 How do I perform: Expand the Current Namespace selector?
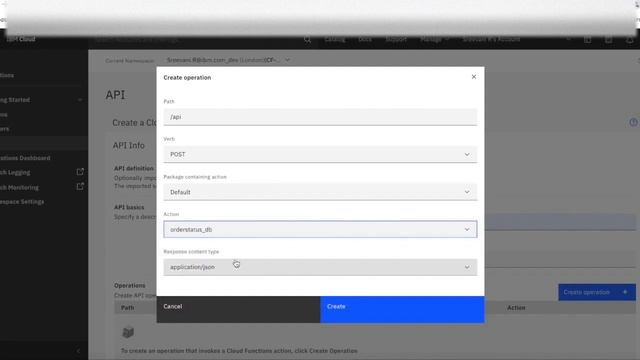click(x=229, y=60)
